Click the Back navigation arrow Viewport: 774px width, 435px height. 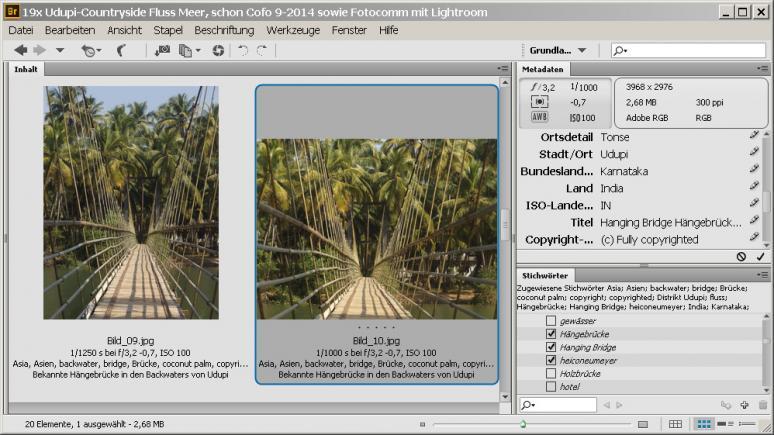point(21,50)
